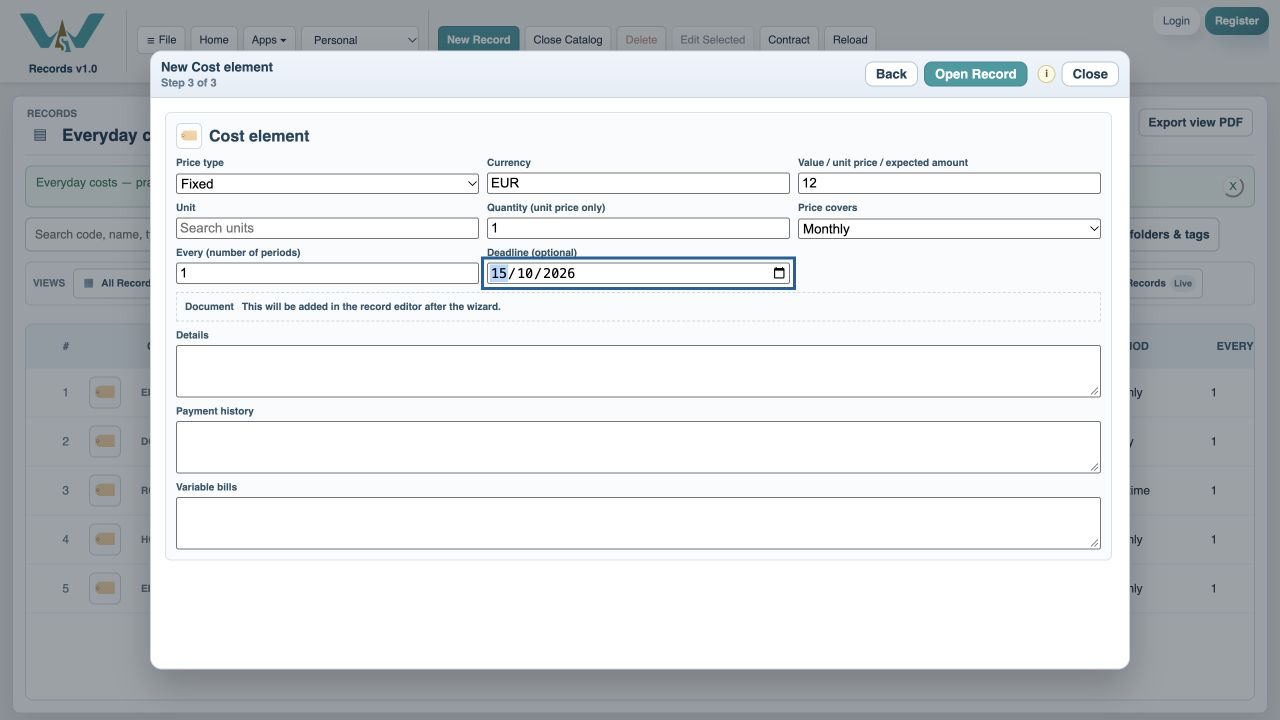
Task: Open the Apps menu dropdown
Action: [268, 40]
